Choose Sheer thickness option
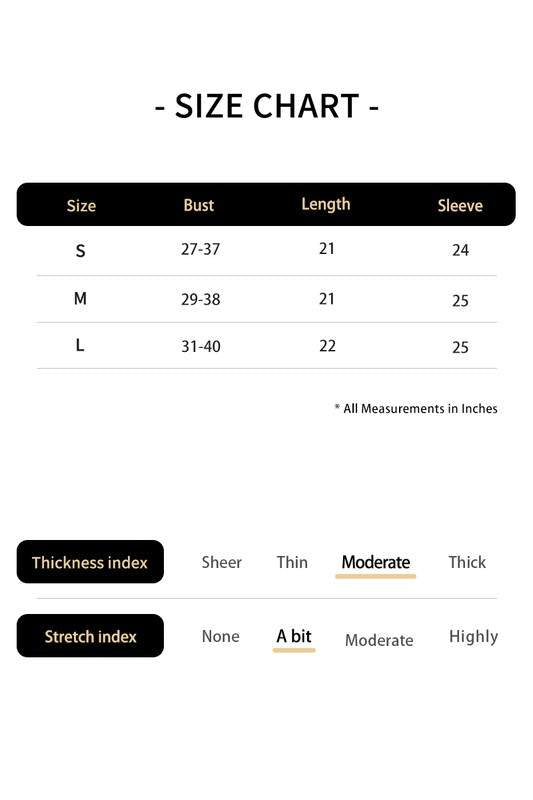The width and height of the screenshot is (533, 800). coord(221,562)
